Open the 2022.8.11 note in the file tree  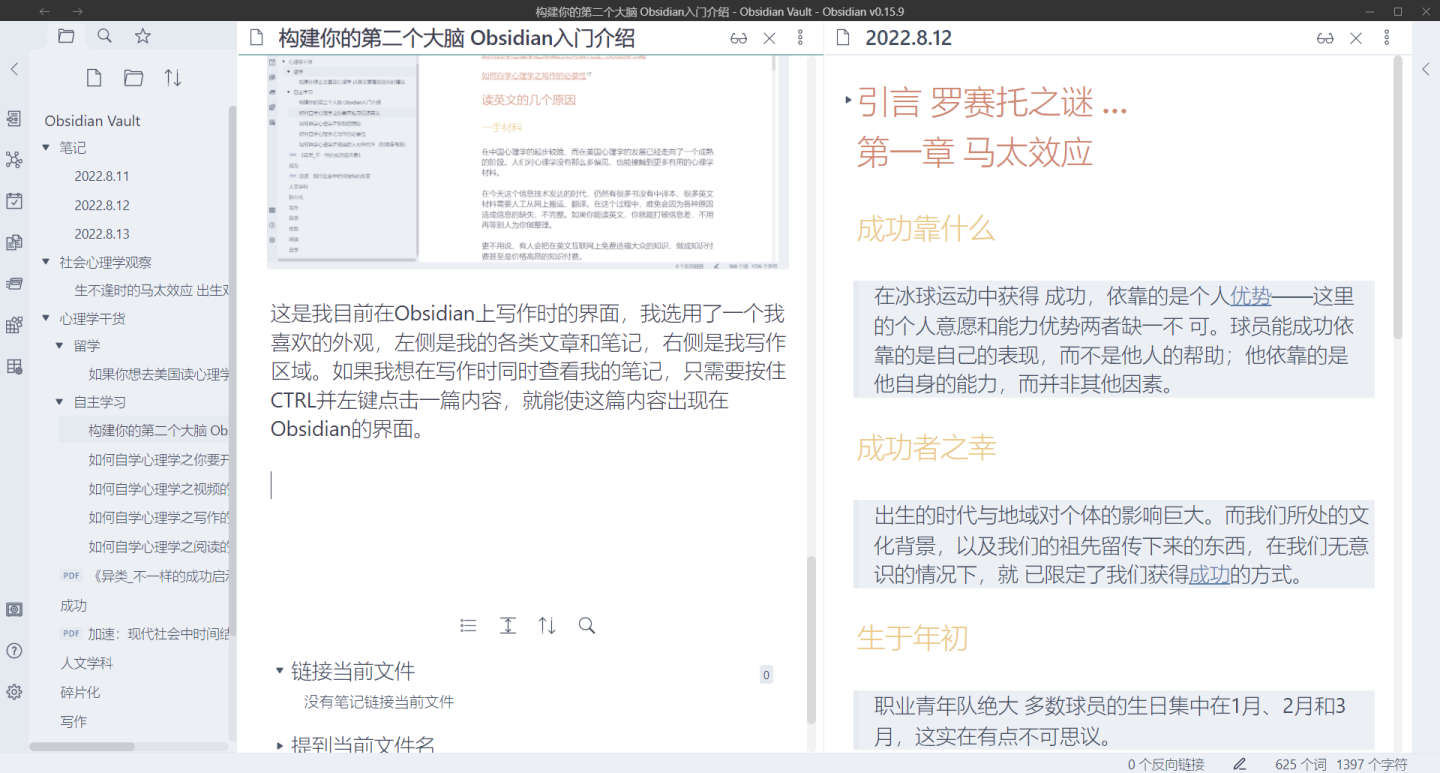[x=102, y=176]
